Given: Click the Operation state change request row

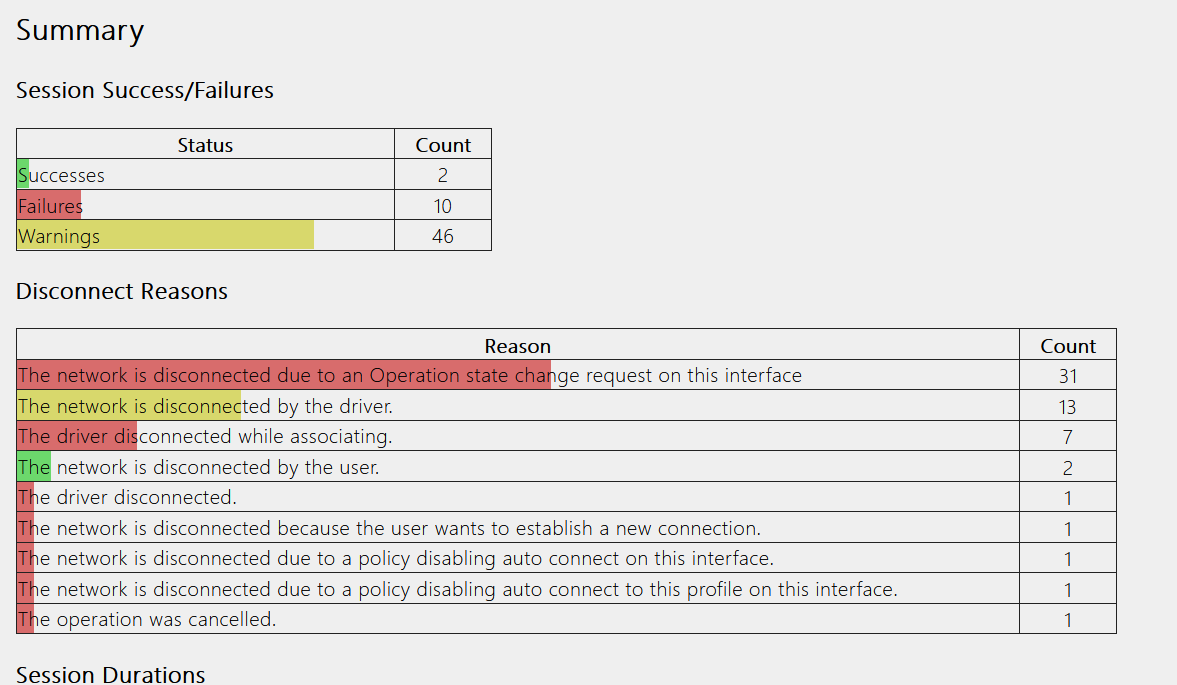Looking at the screenshot, I should point(517,375).
